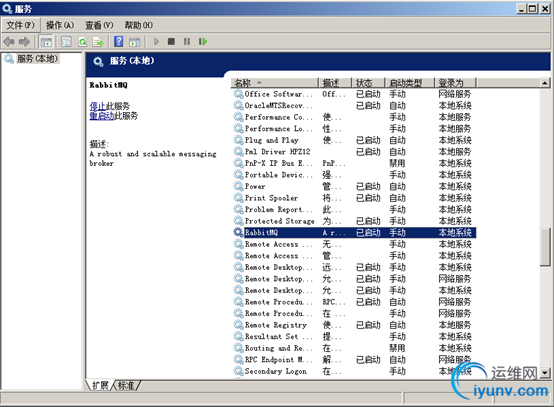Select the RPC Endpoint M... service name
This screenshot has height=407, width=554.
coord(279,360)
